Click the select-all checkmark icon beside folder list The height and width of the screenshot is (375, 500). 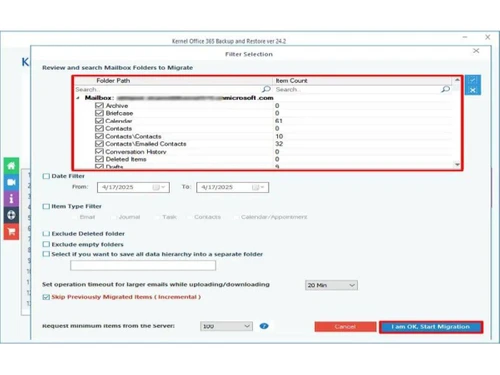[x=473, y=80]
